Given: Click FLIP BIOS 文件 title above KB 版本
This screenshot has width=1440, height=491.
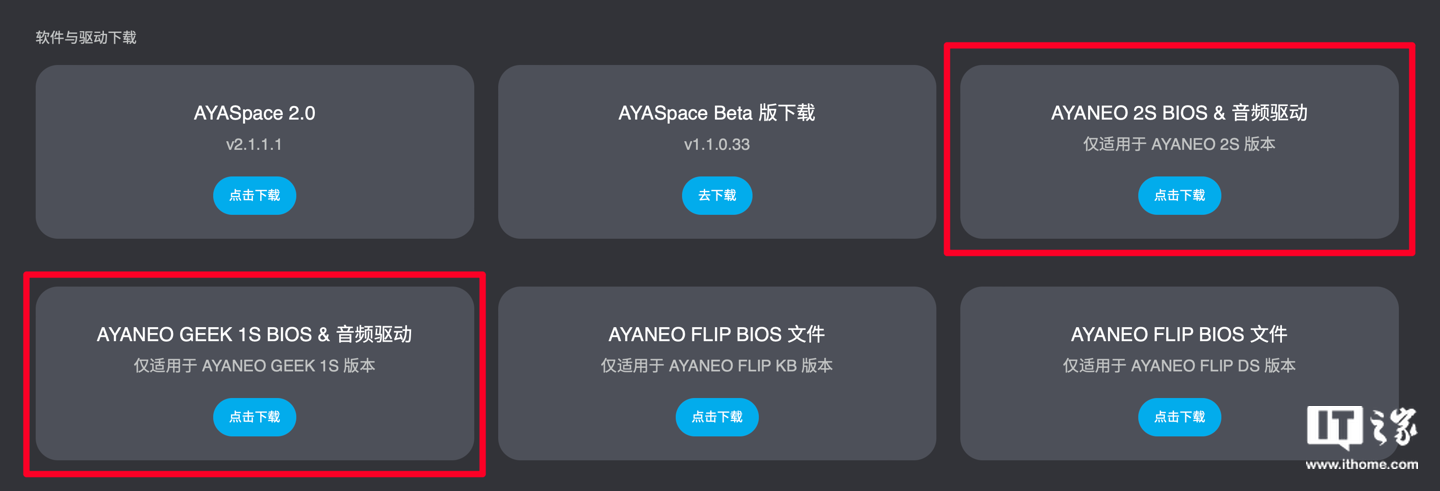Looking at the screenshot, I should 717,334.
